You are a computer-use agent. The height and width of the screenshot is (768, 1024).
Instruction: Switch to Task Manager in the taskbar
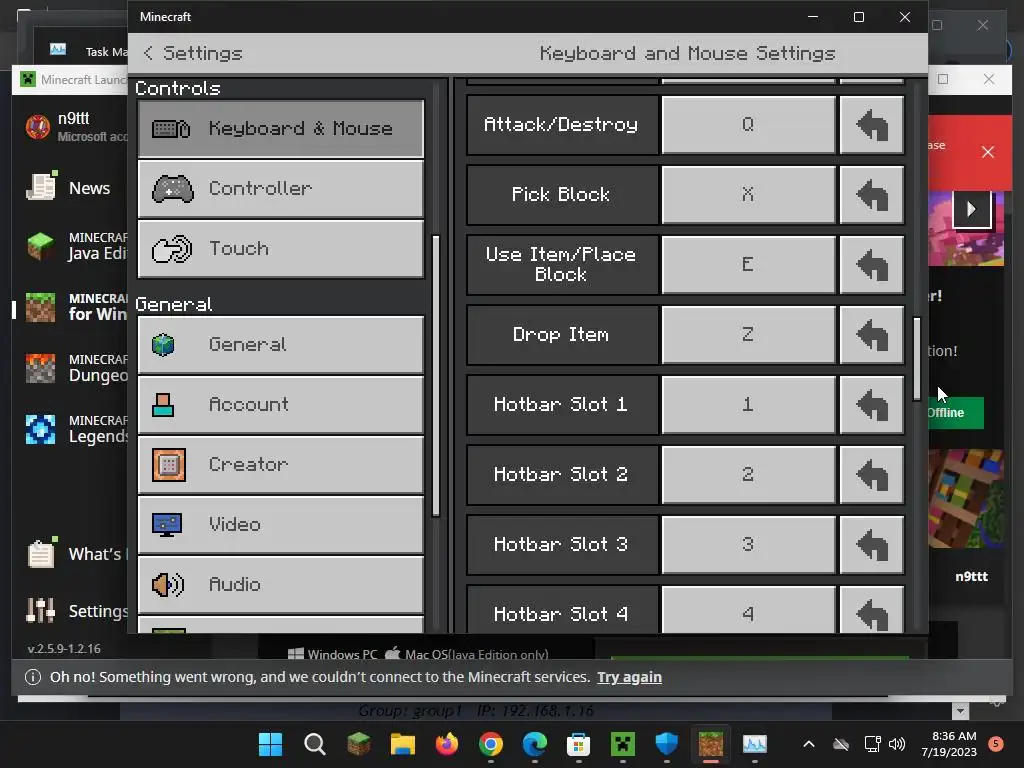[755, 744]
